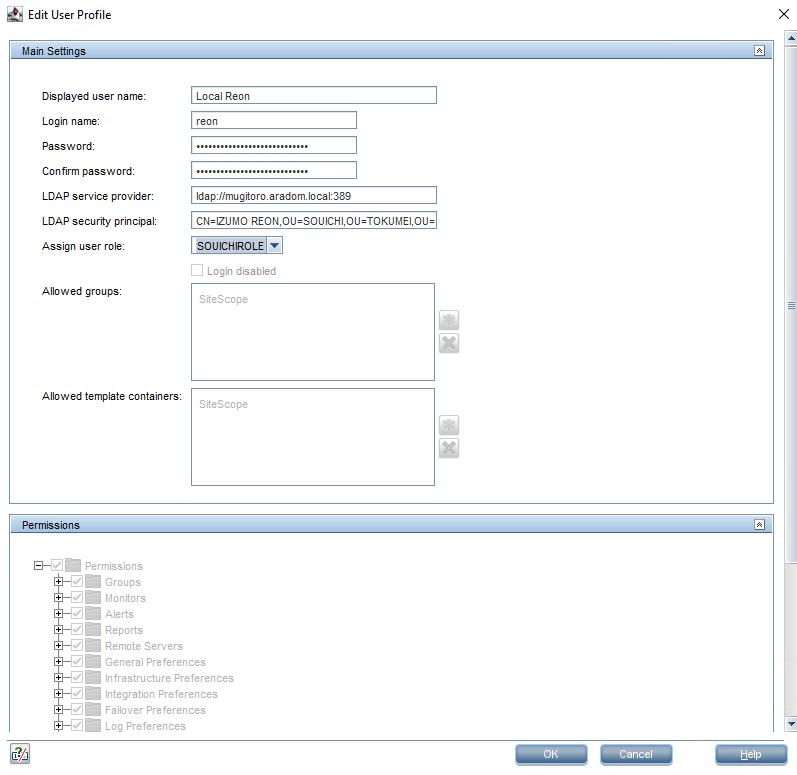797x775 pixels.
Task: Toggle the Monitors permission checkbox
Action: 77,597
